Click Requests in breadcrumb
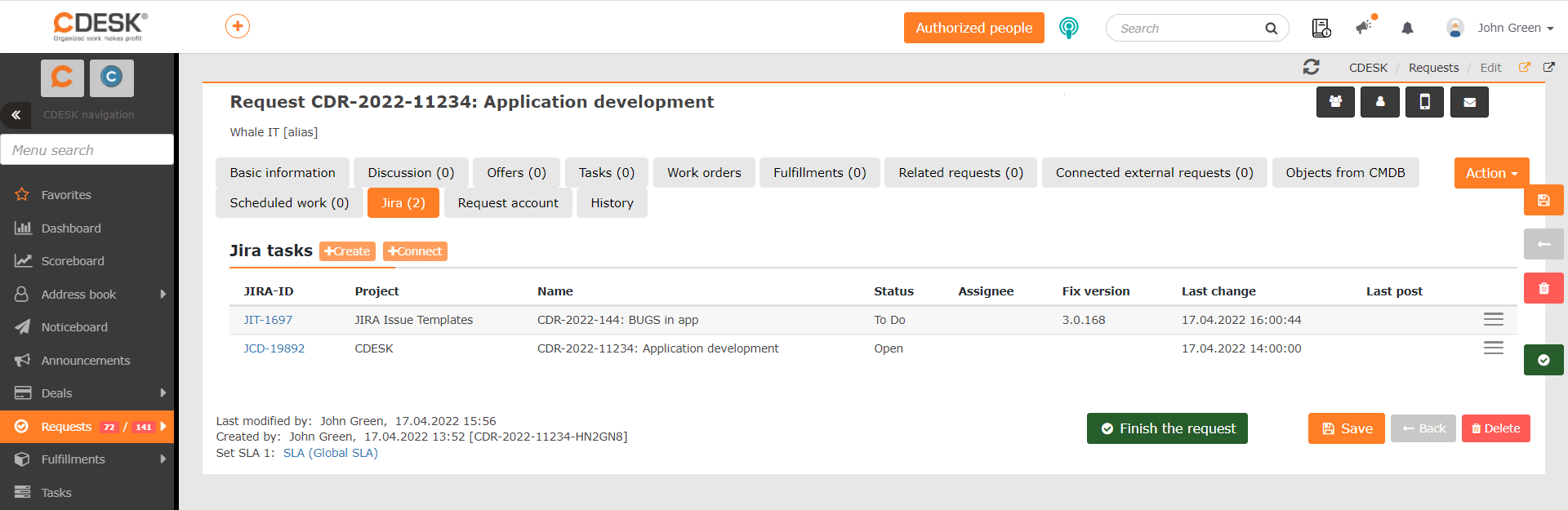 [x=1433, y=68]
